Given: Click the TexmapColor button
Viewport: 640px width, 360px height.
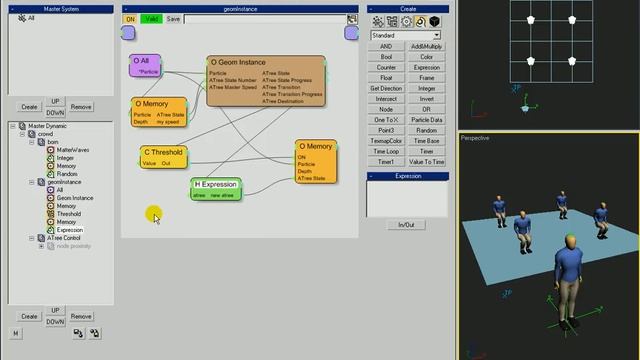Looking at the screenshot, I should (386, 141).
